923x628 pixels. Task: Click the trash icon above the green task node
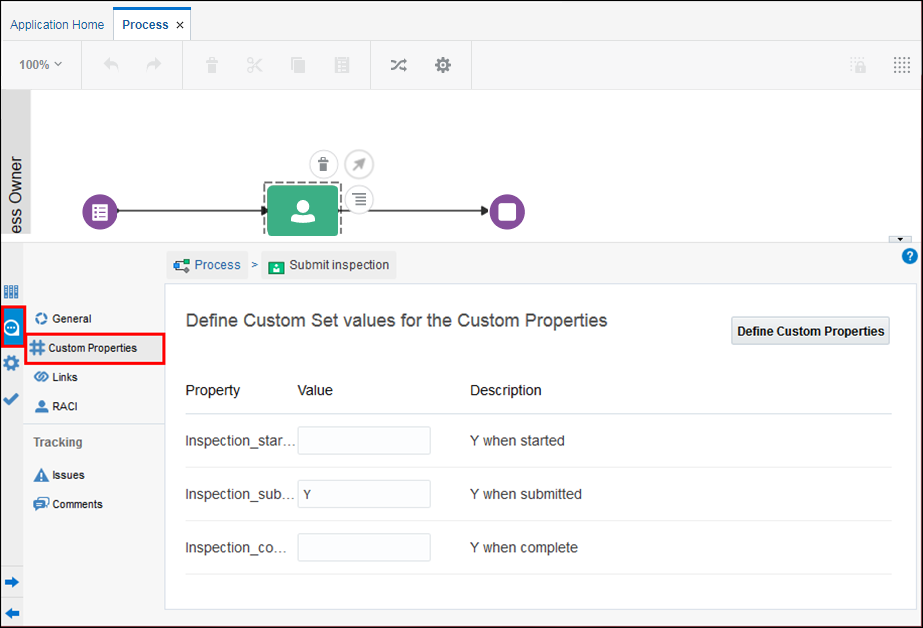323,164
